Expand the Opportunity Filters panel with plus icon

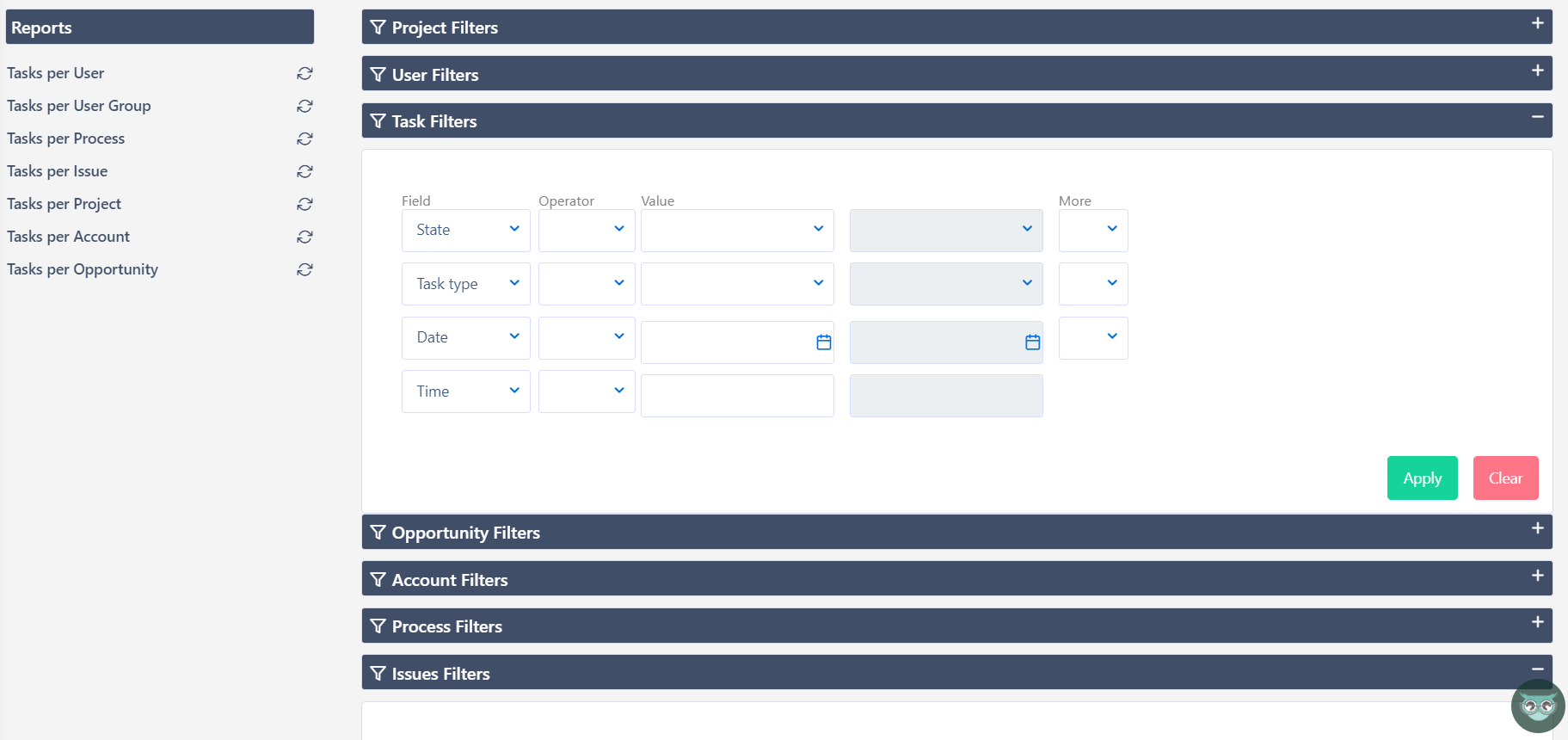[1537, 528]
